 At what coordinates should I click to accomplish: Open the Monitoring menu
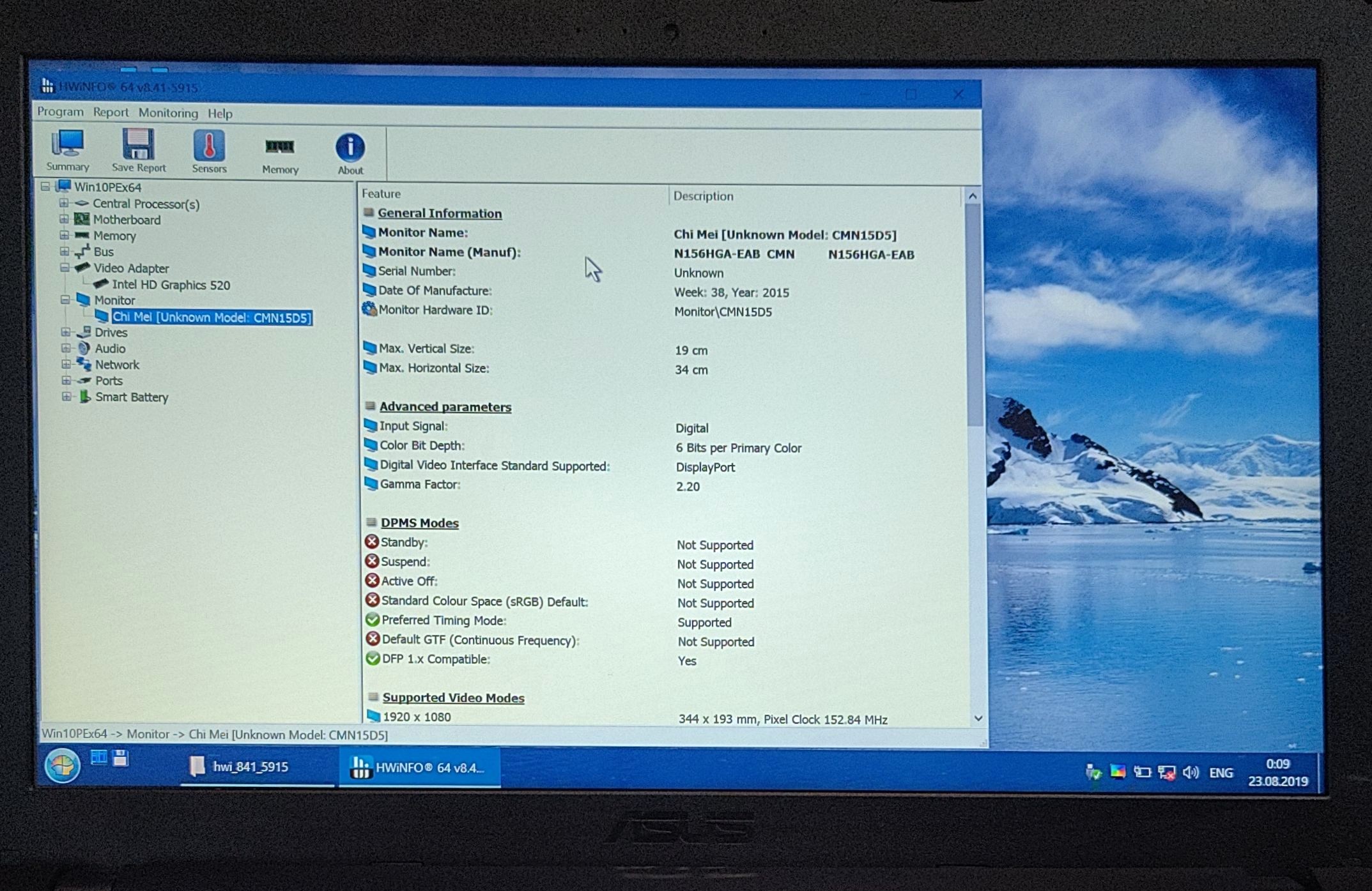[x=168, y=113]
